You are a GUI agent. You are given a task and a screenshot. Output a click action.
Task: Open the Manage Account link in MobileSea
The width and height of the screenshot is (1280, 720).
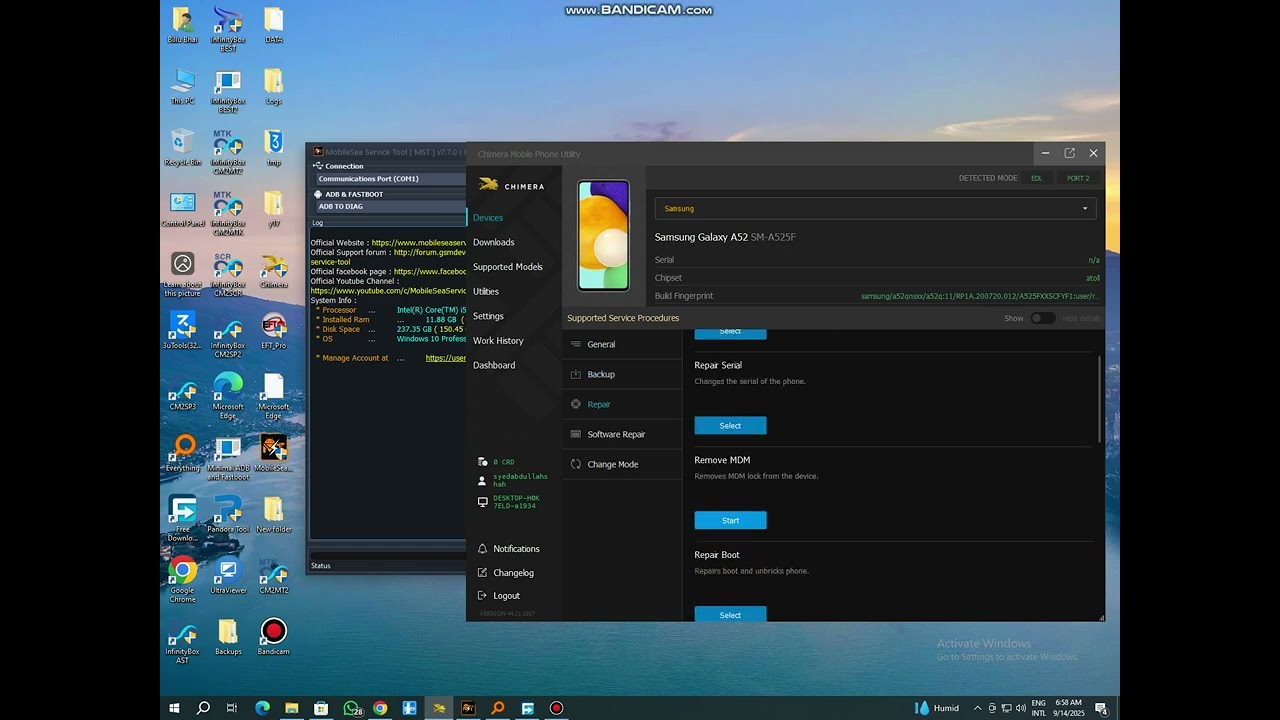[x=446, y=358]
